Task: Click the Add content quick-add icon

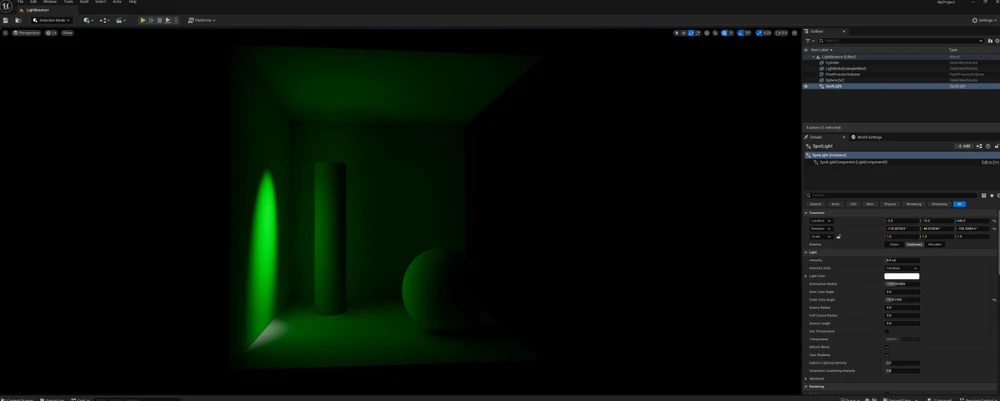Action: [x=88, y=20]
